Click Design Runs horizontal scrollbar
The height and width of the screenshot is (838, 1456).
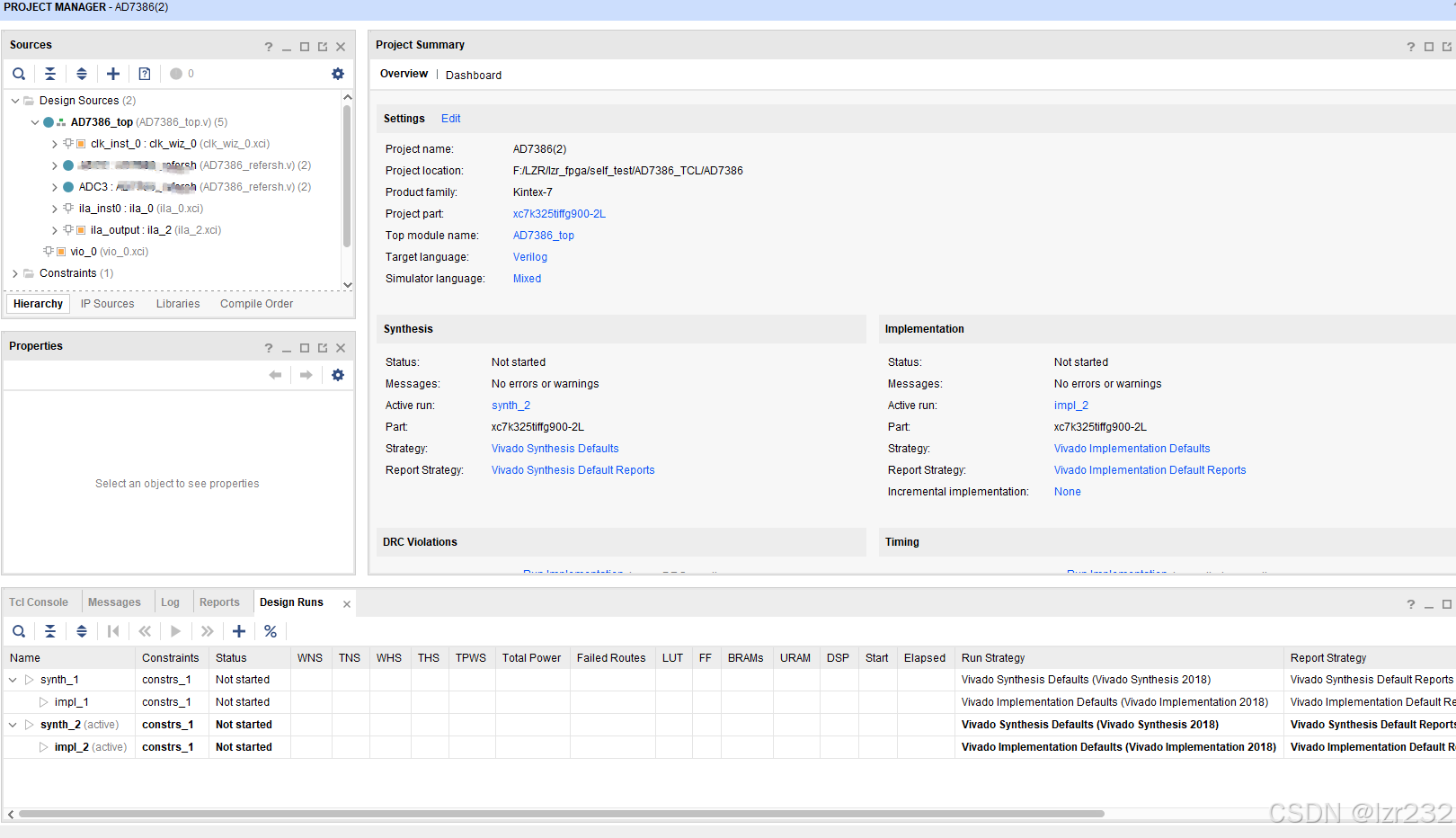pyautogui.click(x=562, y=814)
